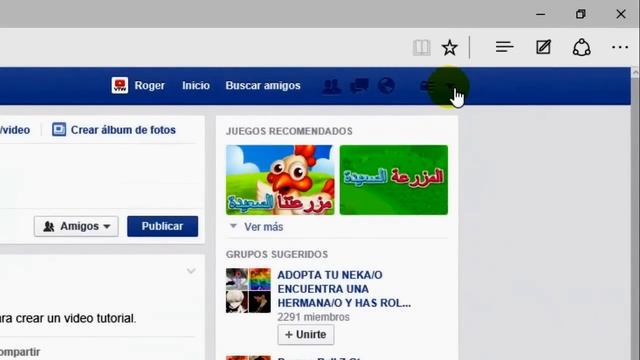Open Roger's profile avatar

(120, 86)
